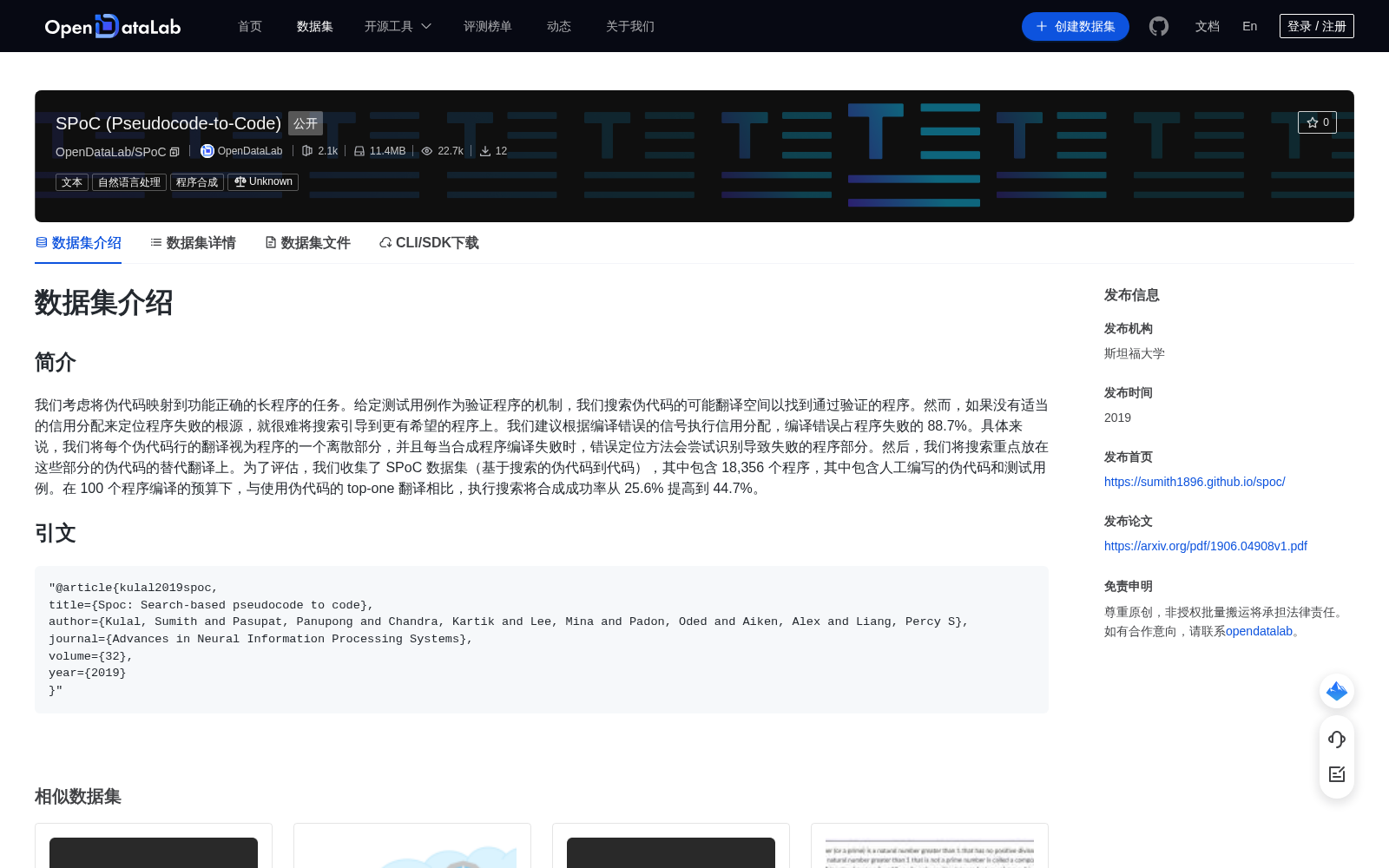The image size is (1389, 868).
Task: Open 动态 navigation item
Action: coord(559,26)
